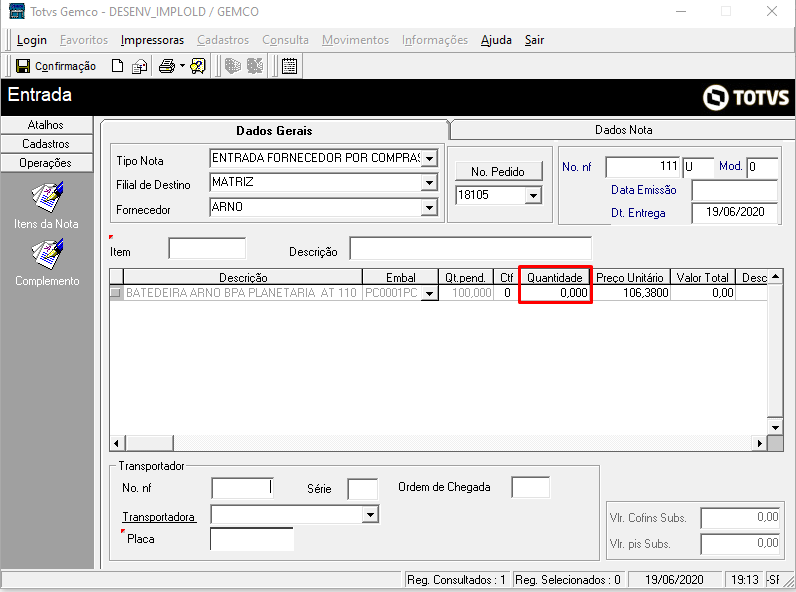Open the Favoritos menu
The image size is (796, 592).
click(x=84, y=40)
